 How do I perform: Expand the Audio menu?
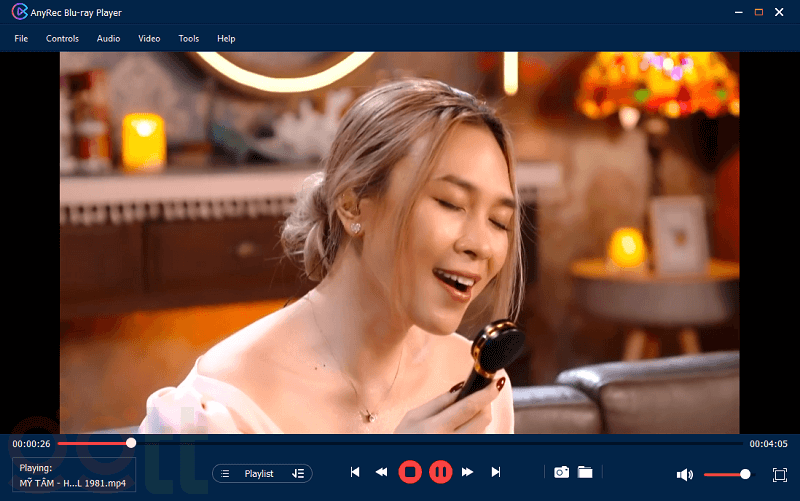[108, 38]
